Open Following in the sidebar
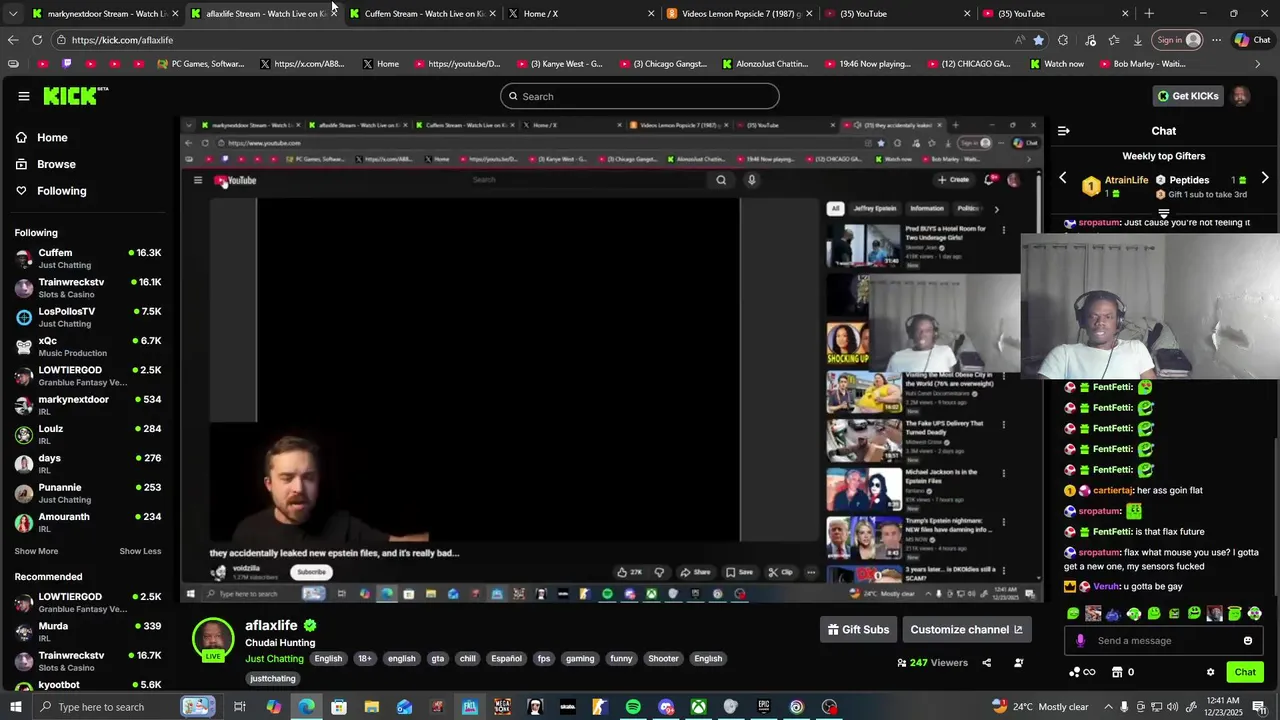Screen dimensions: 1280x720 [x=61, y=191]
